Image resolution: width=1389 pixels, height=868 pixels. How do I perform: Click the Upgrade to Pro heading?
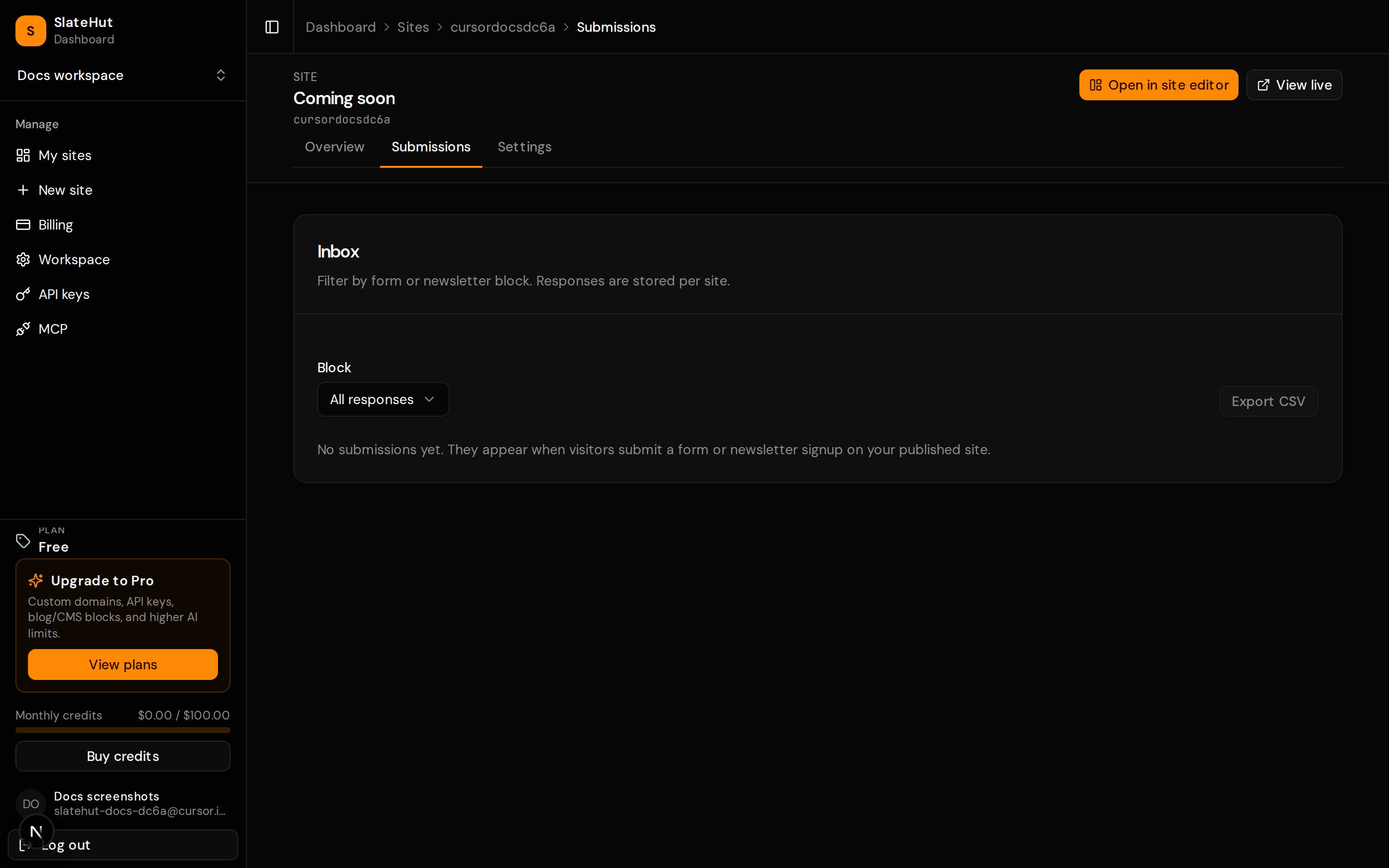(x=102, y=581)
